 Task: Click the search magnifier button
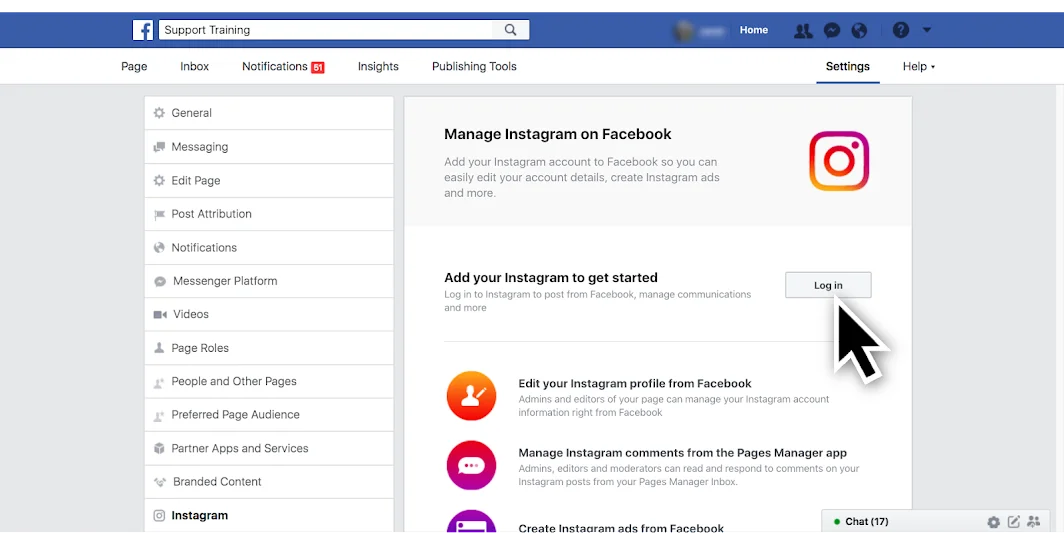tap(510, 30)
